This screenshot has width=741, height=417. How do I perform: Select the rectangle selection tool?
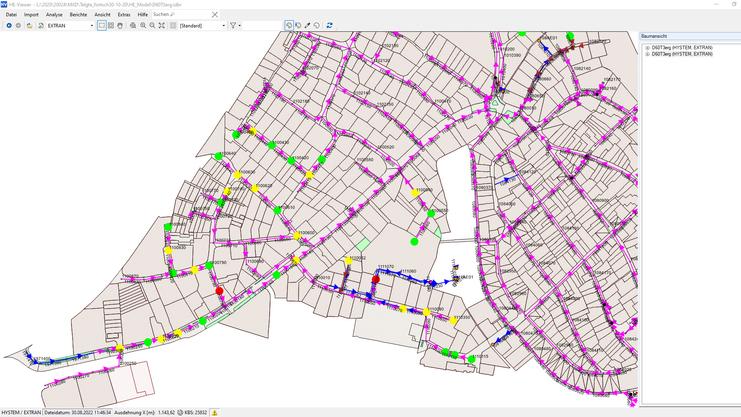(x=102, y=25)
